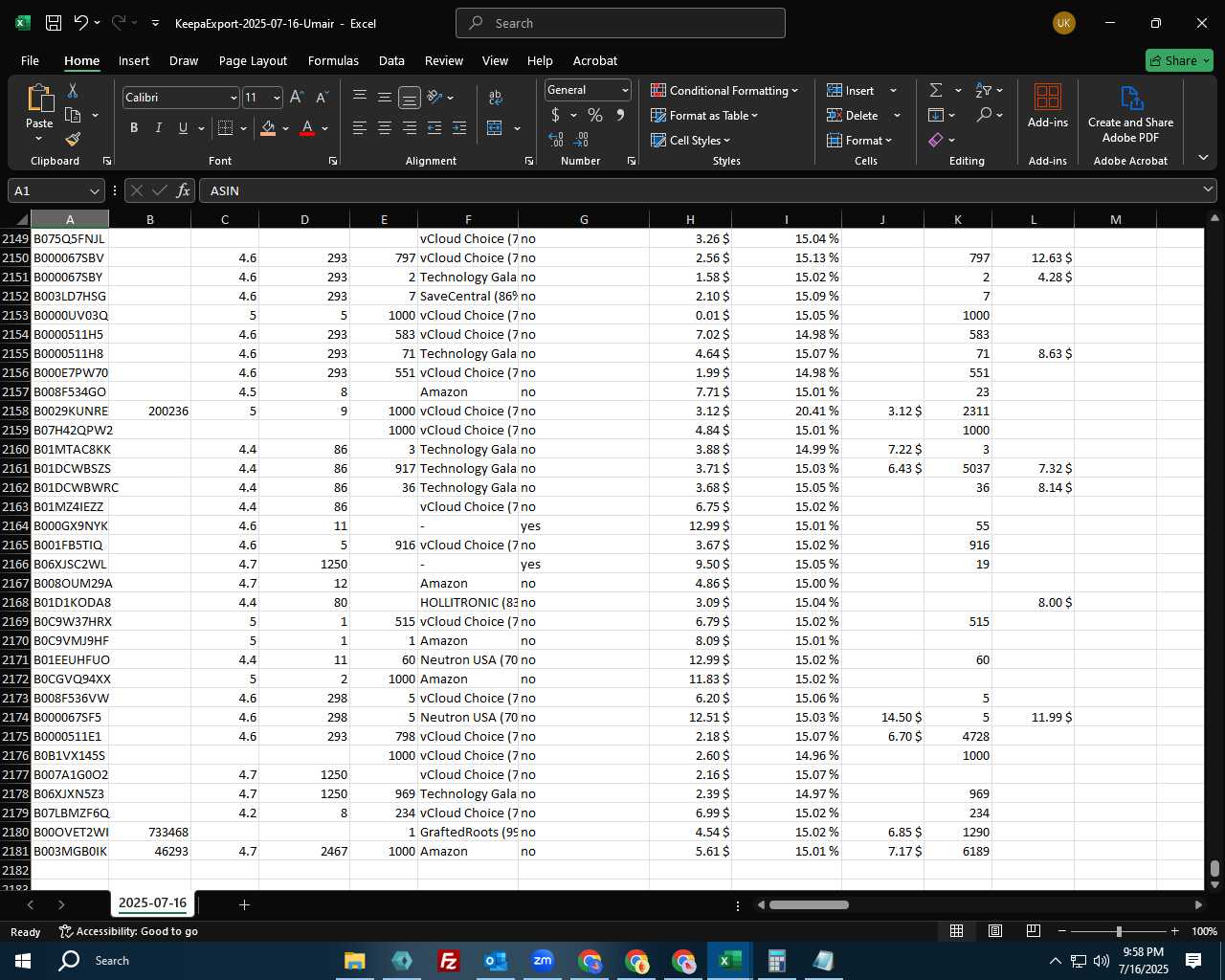The height and width of the screenshot is (980, 1225).
Task: Click the zoom slider handle
Action: tap(1119, 931)
